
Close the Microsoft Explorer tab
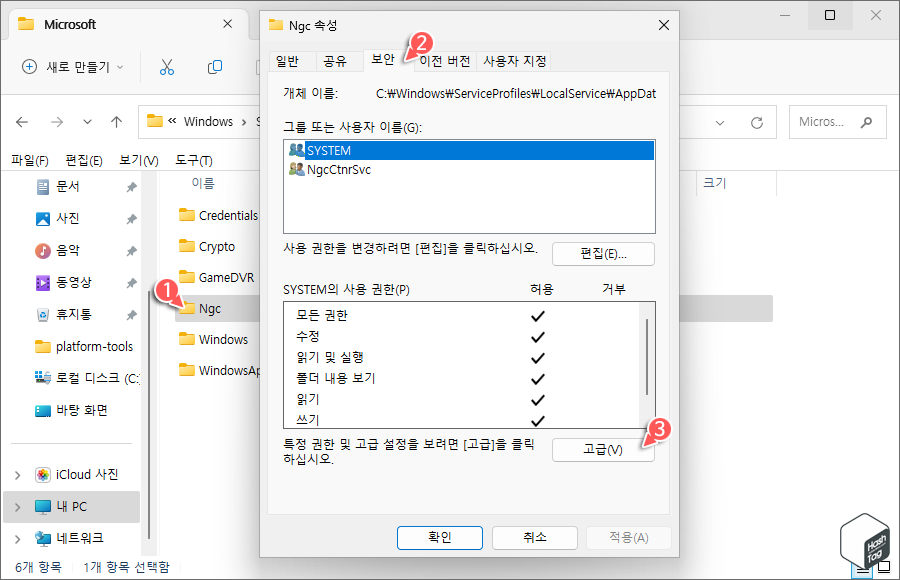[227, 24]
